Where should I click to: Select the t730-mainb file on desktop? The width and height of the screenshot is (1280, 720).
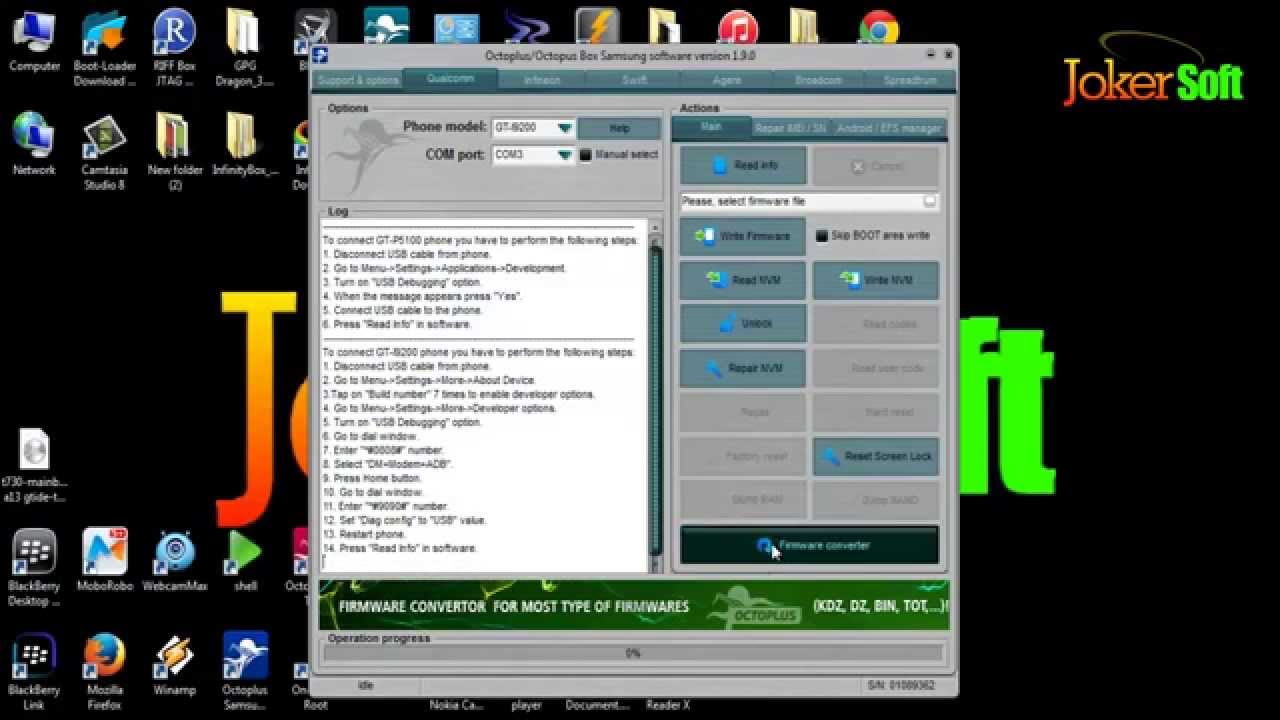(34, 466)
